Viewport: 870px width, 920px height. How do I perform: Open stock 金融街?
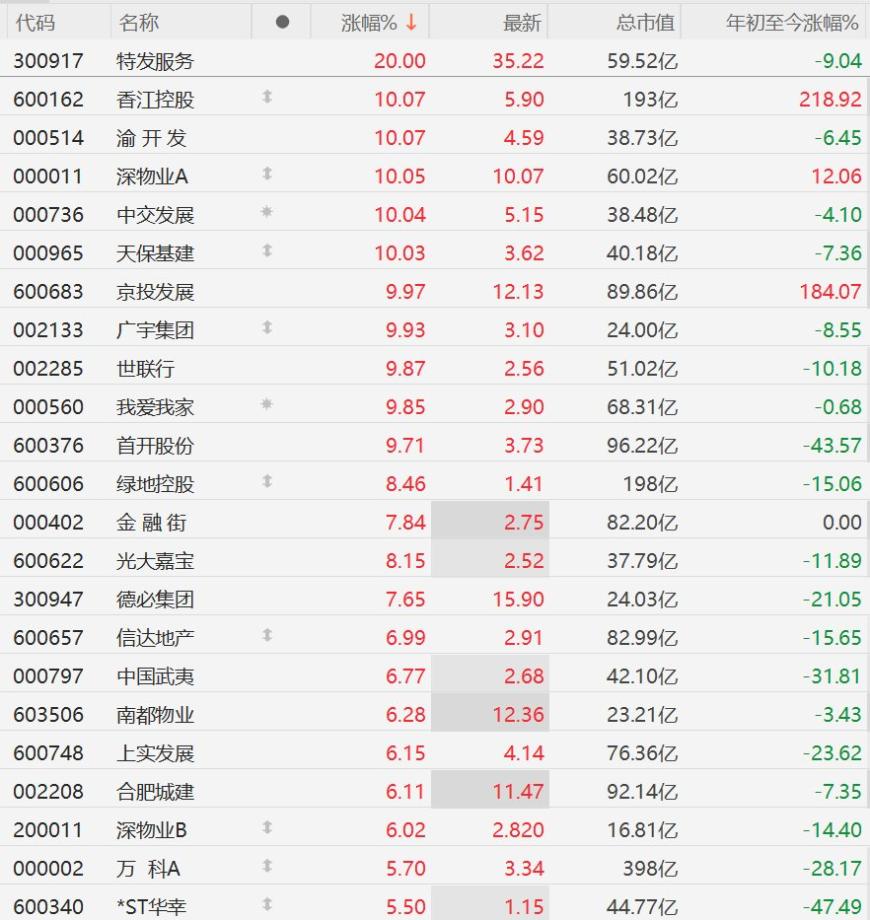click(151, 522)
